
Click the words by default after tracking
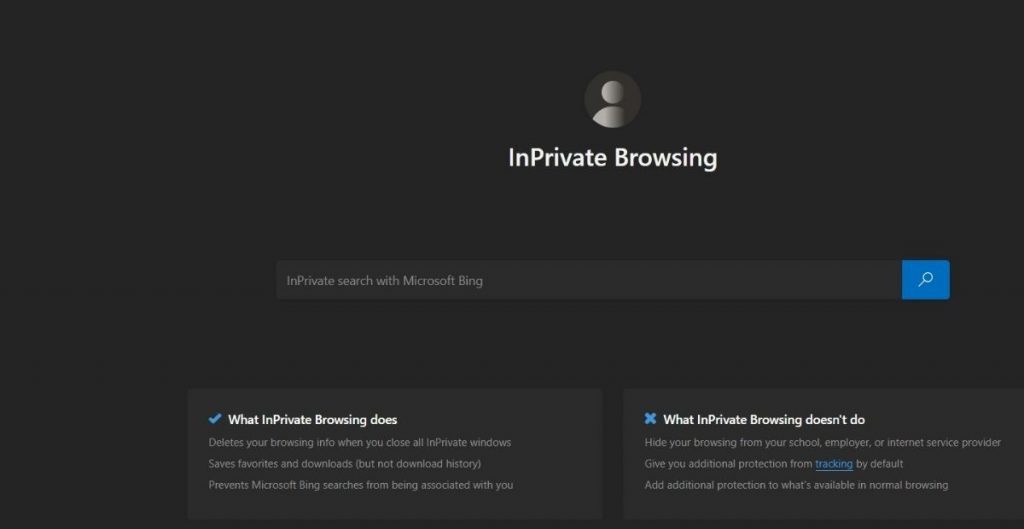pyautogui.click(x=880, y=464)
